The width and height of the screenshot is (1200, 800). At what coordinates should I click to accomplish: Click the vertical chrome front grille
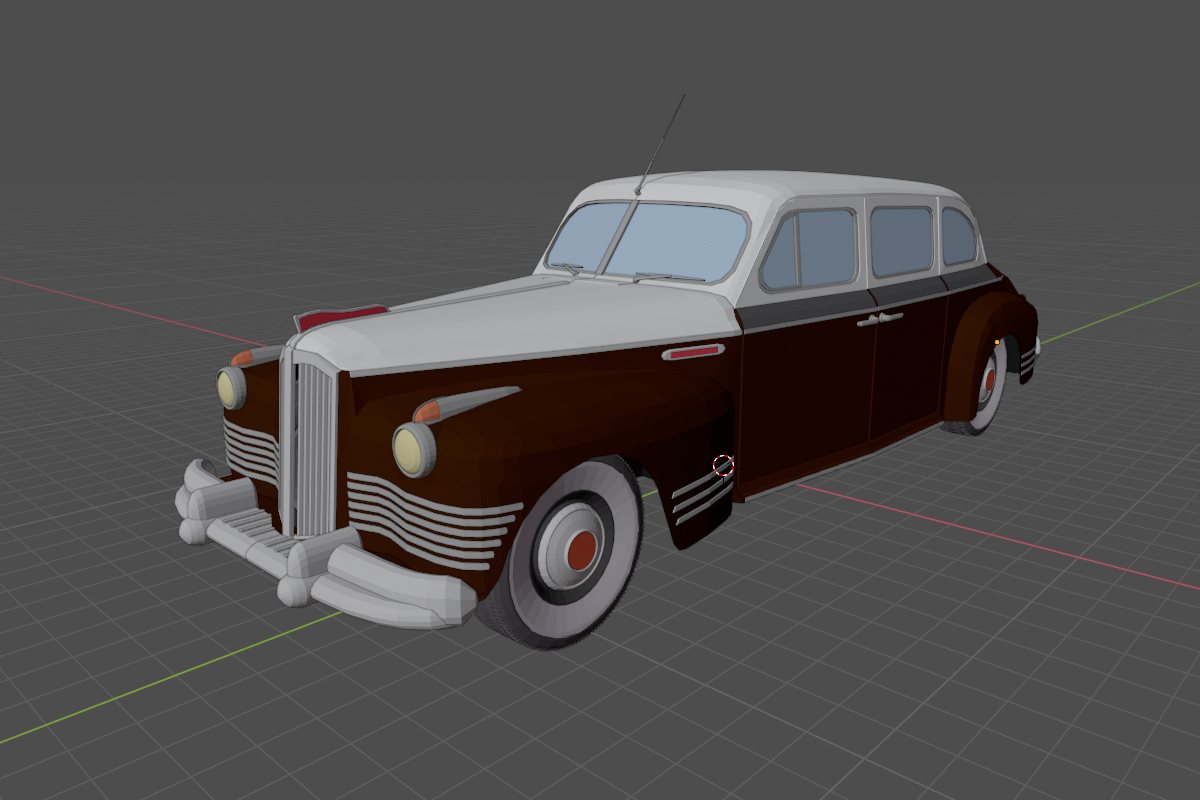[x=314, y=447]
